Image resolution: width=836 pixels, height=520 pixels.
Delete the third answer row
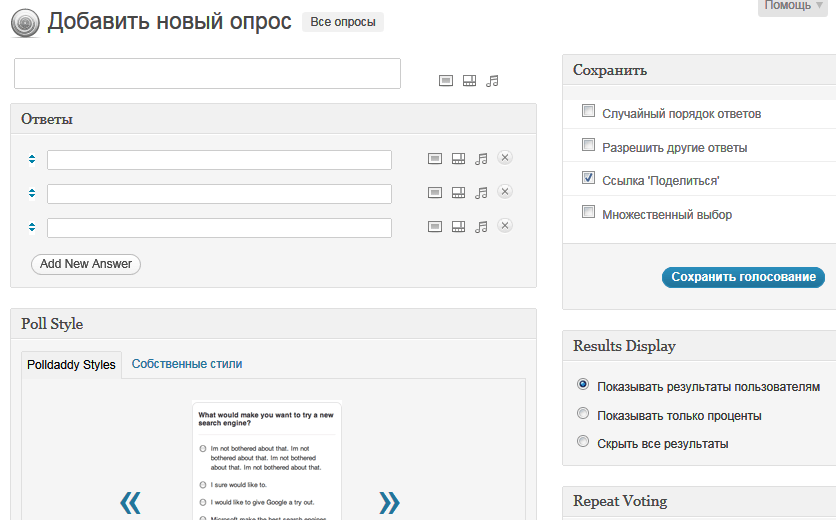505,226
